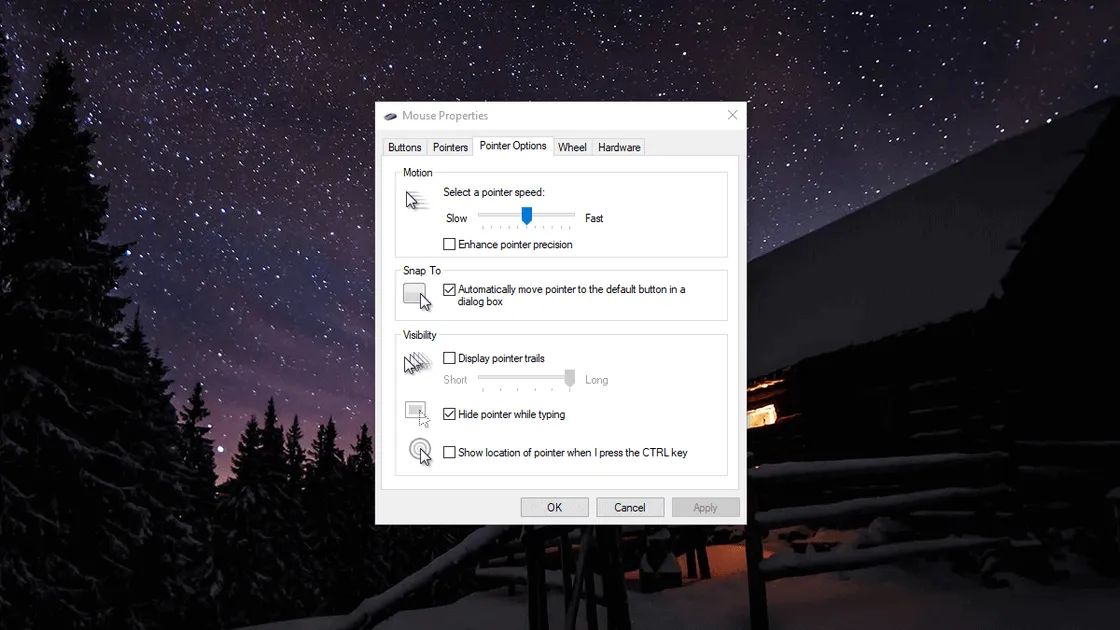Uncheck Hide pointer while typing
1120x630 pixels.
coord(449,413)
